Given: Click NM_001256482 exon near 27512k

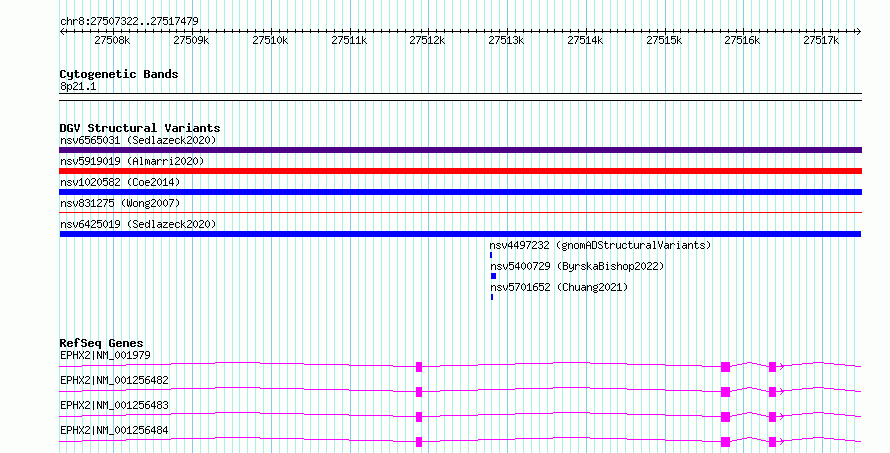Looking at the screenshot, I should click(419, 392).
